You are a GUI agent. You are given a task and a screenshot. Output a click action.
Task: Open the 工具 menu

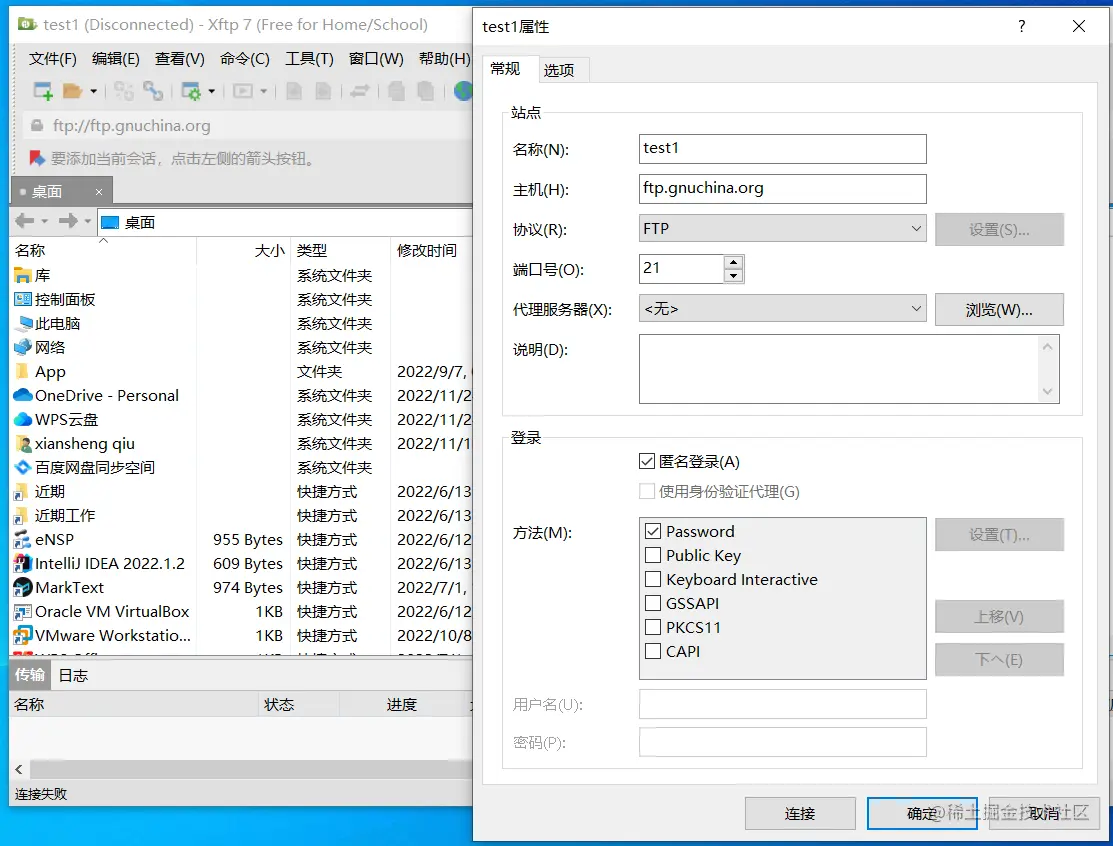[x=309, y=58]
